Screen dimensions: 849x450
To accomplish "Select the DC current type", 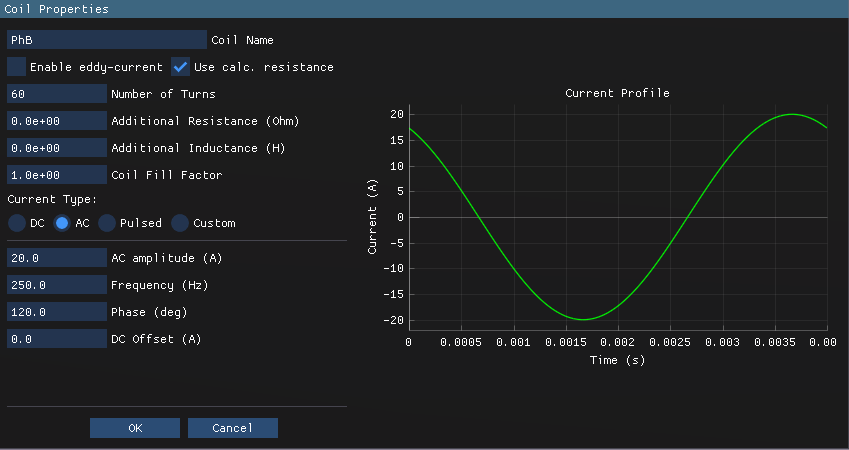I will click(17, 223).
